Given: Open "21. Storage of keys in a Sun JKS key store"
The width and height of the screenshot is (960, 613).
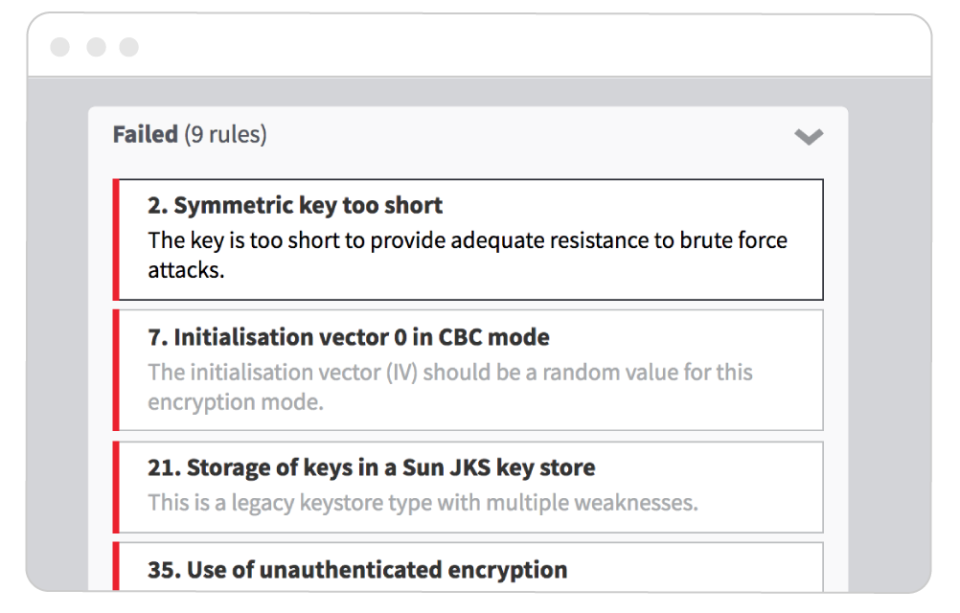Looking at the screenshot, I should 371,468.
